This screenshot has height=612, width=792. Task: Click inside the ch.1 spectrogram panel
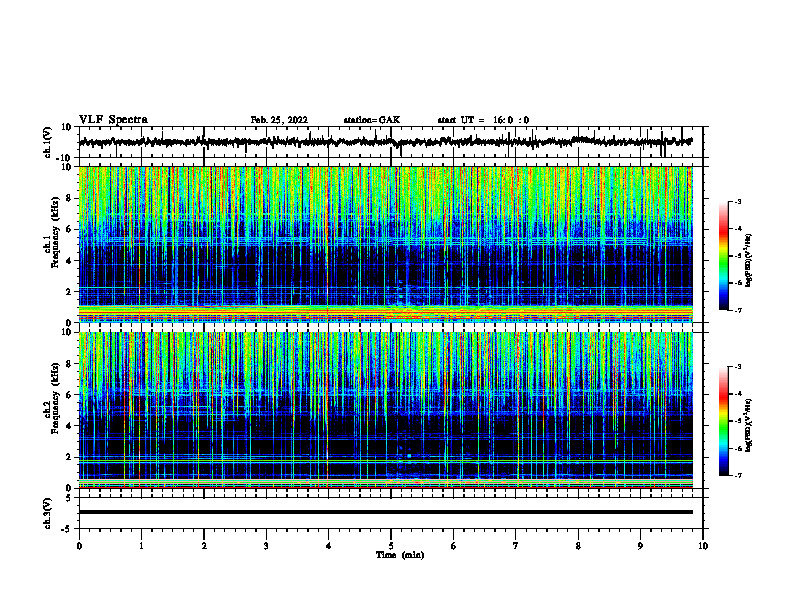tap(385, 244)
